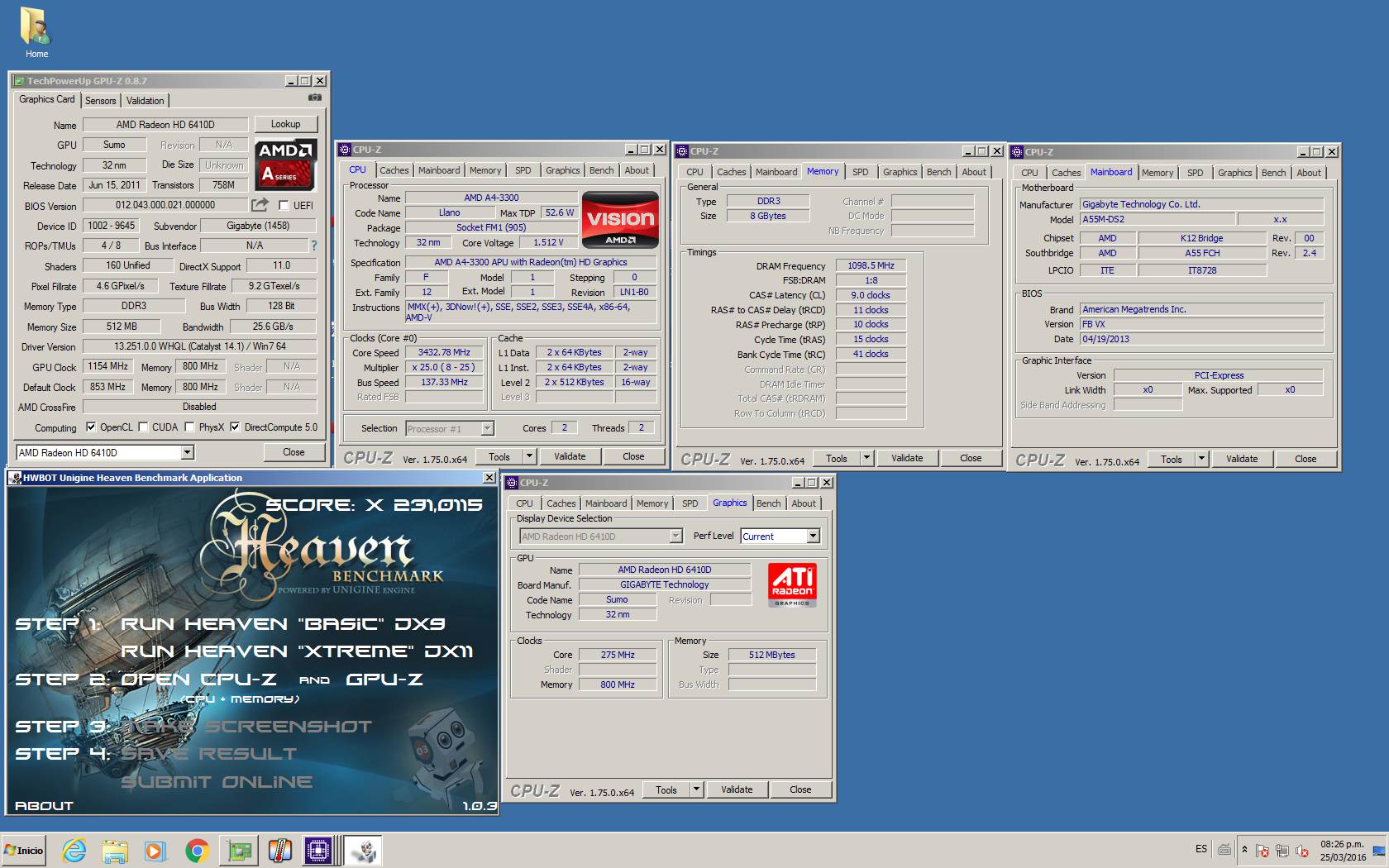
Task: Click the Action Center flag tray icon
Action: [x=1263, y=850]
